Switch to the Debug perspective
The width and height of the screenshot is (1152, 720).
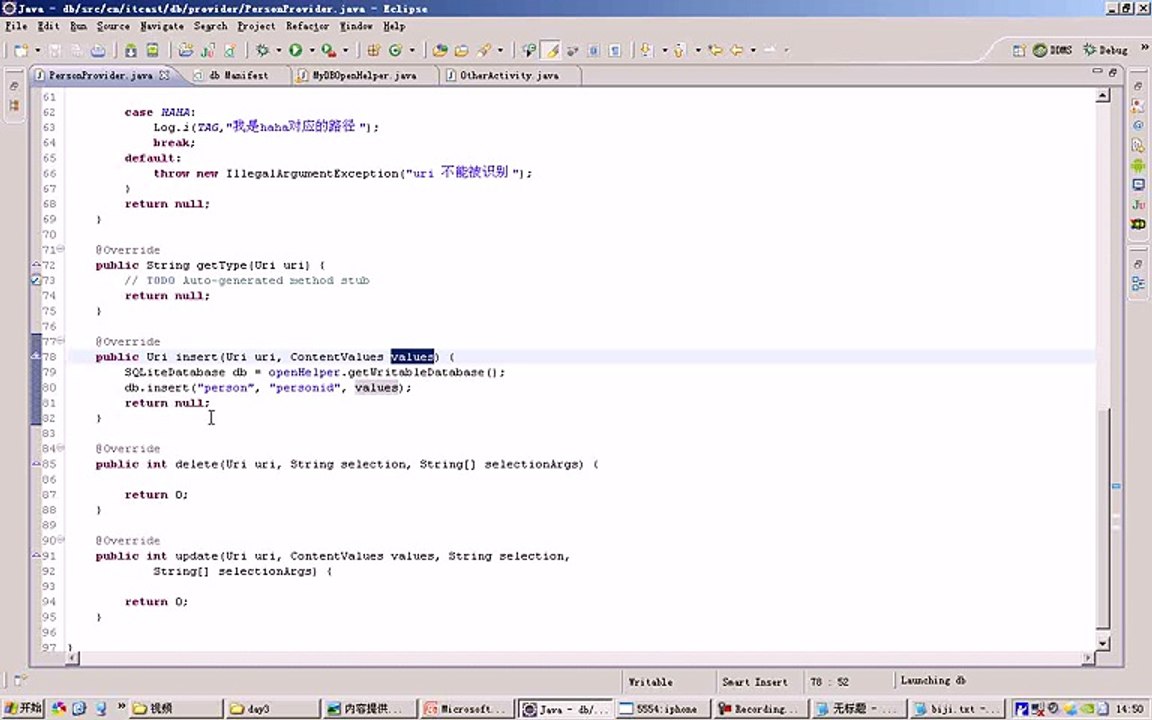point(1105,50)
